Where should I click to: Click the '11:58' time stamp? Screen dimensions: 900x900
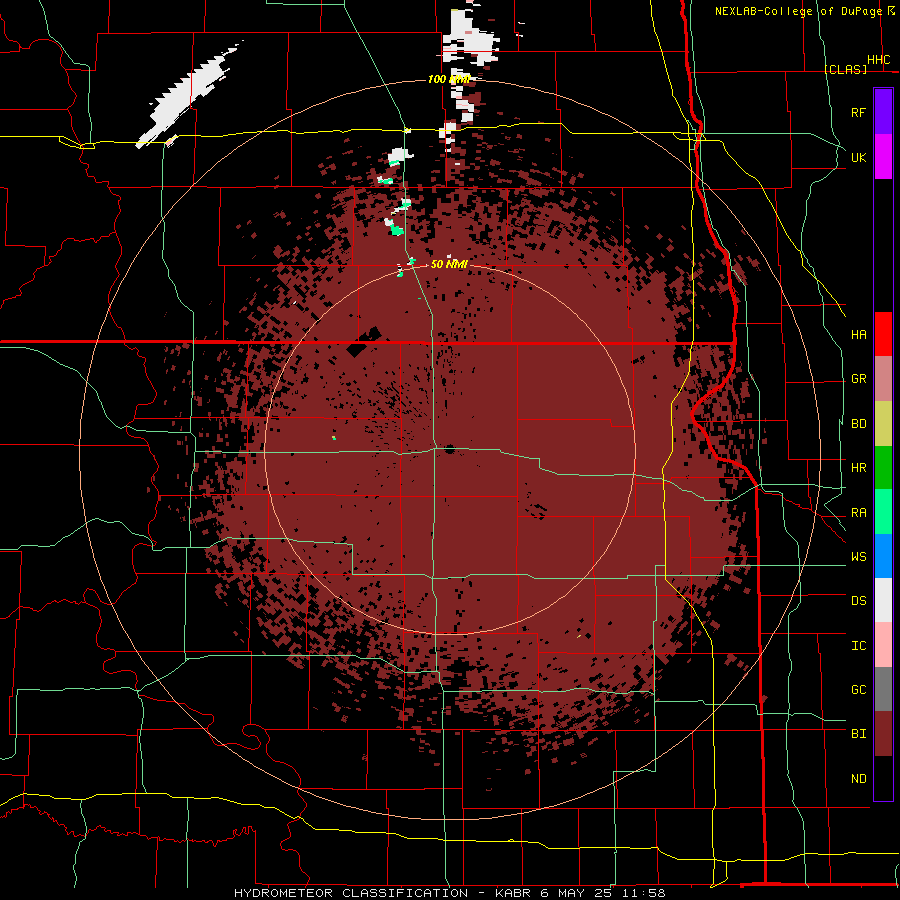pyautogui.click(x=646, y=893)
